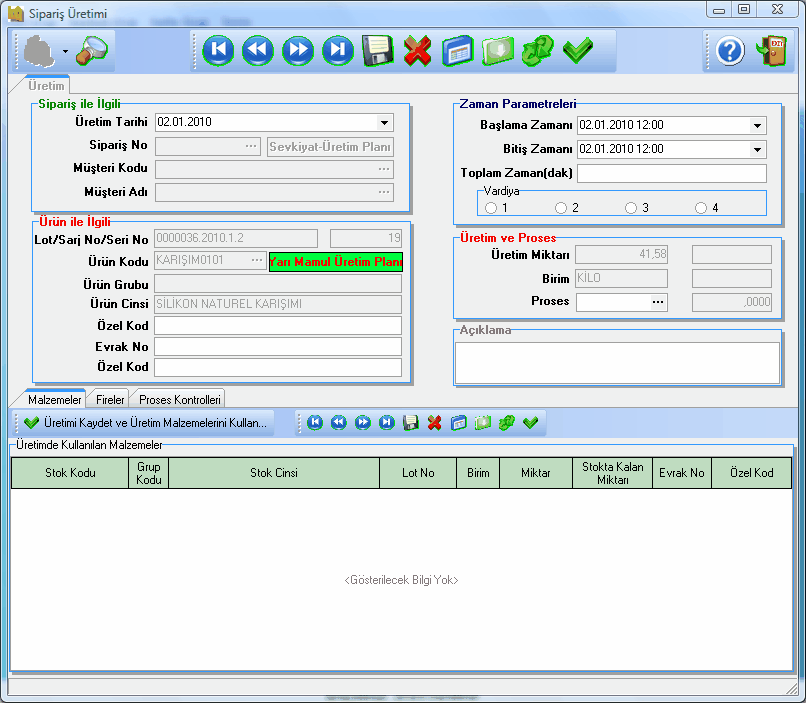Click Üretim Miktarı value 41,58
Screen dimensions: 806x703
[x=621, y=254]
